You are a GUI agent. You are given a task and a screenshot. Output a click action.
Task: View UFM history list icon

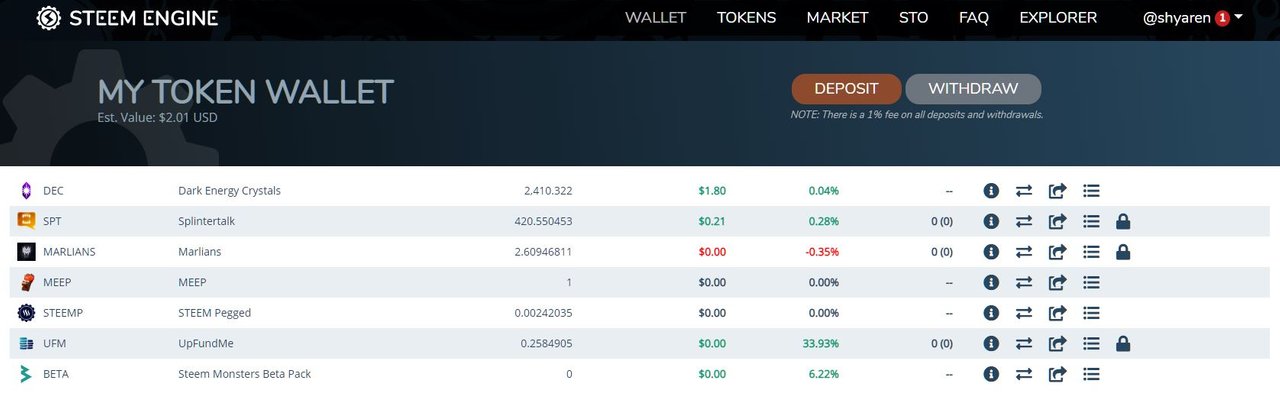coord(1092,344)
